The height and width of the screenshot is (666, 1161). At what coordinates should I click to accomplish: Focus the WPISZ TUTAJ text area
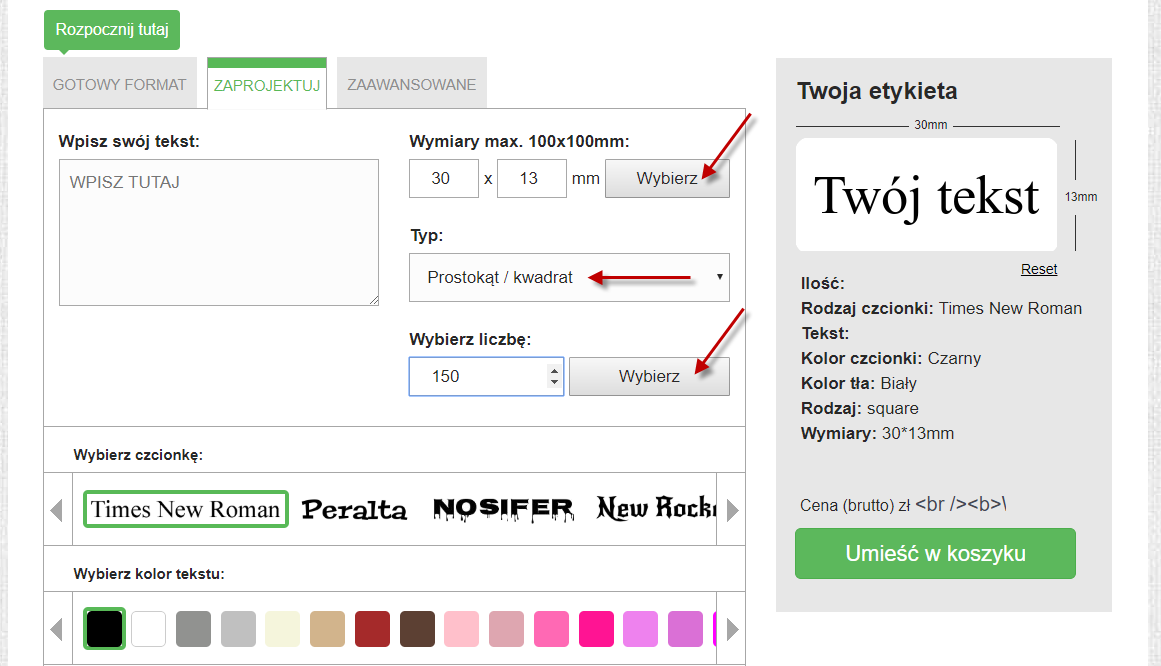point(218,232)
